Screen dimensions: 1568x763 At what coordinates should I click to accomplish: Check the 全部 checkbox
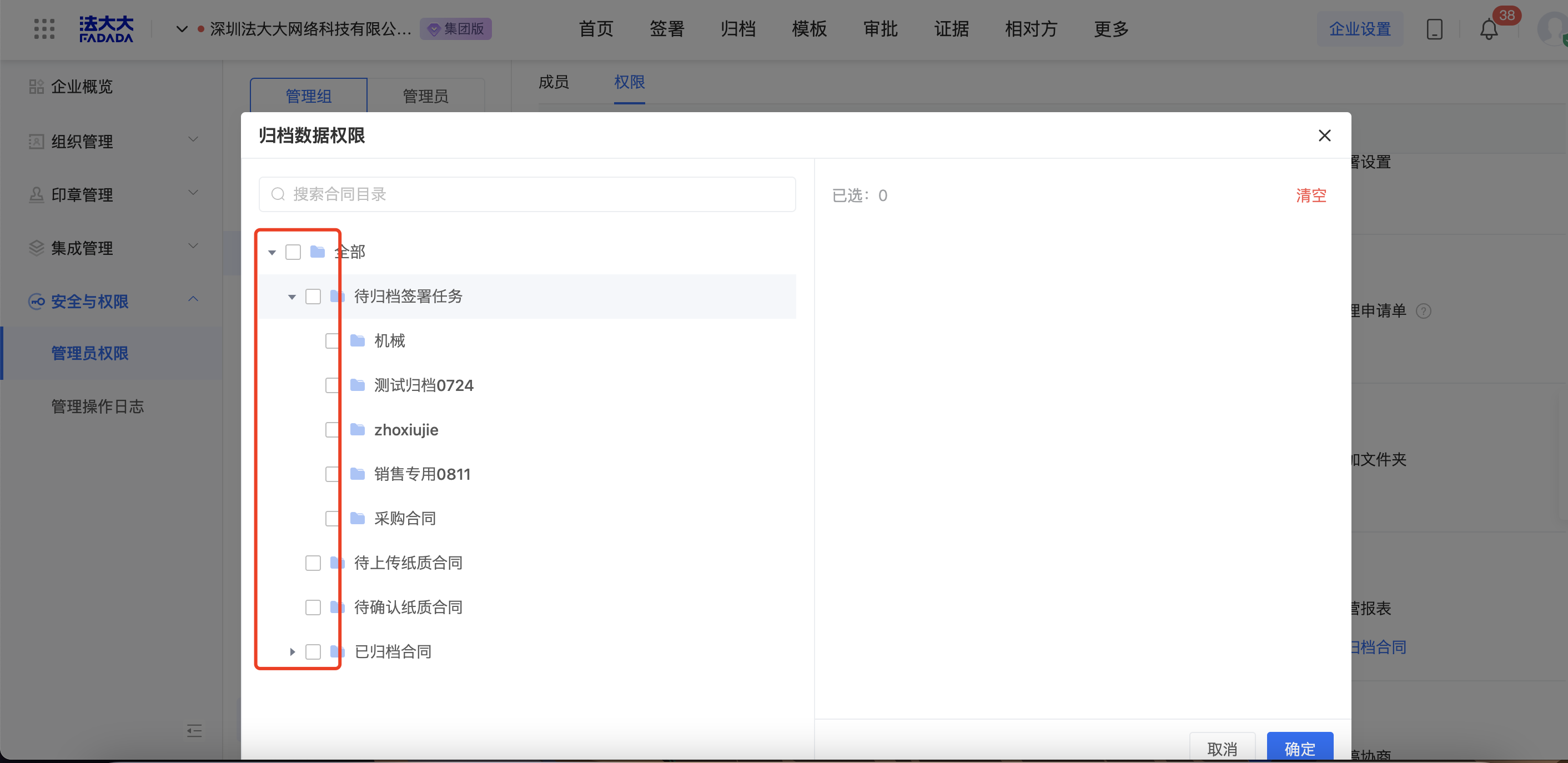293,252
